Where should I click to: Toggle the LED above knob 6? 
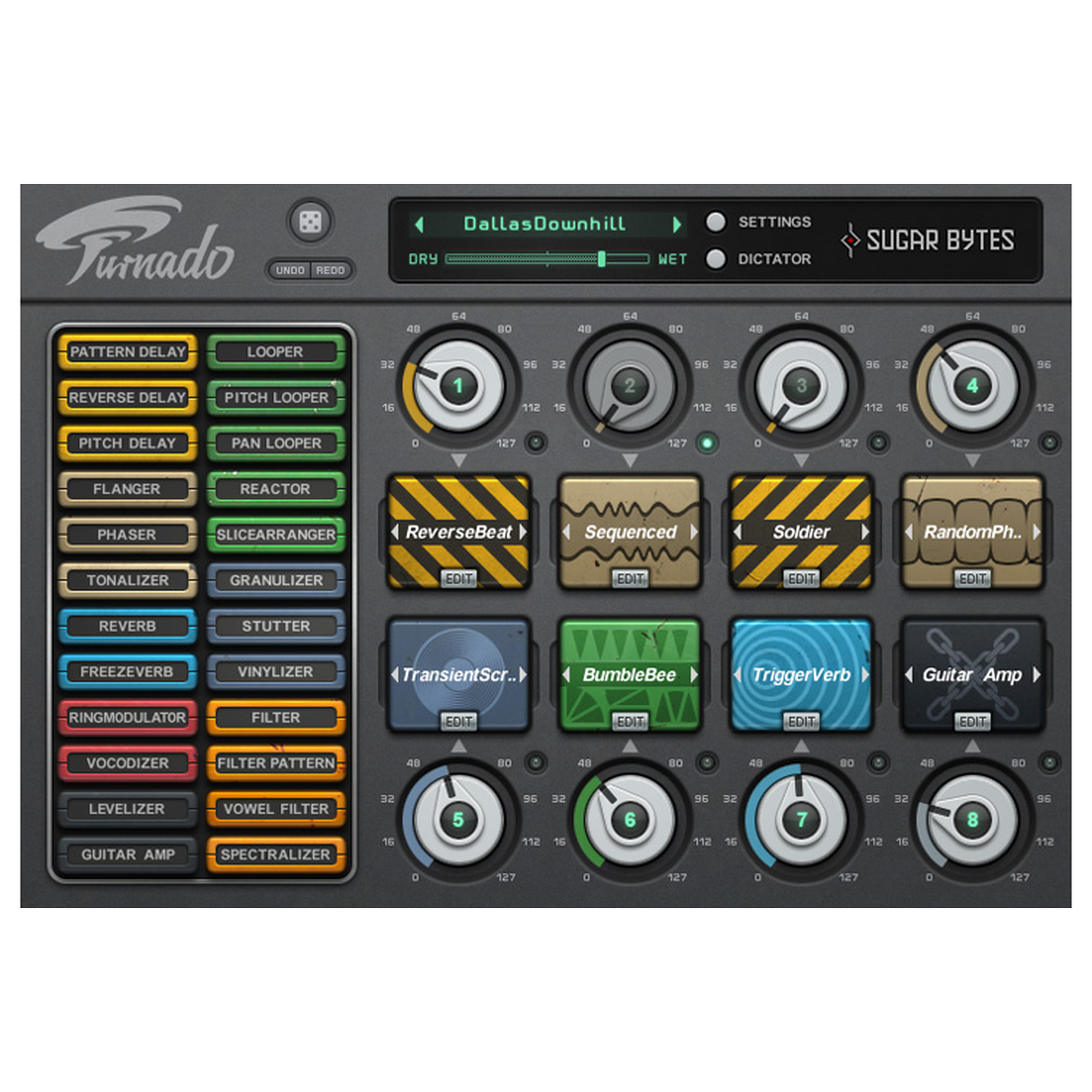click(707, 763)
